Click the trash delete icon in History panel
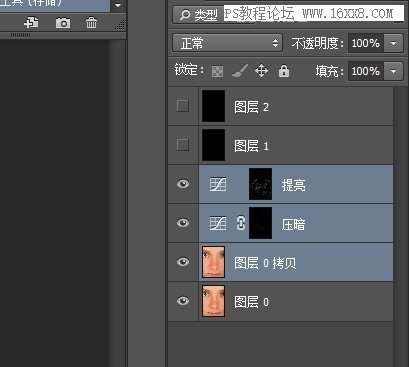 pos(91,23)
